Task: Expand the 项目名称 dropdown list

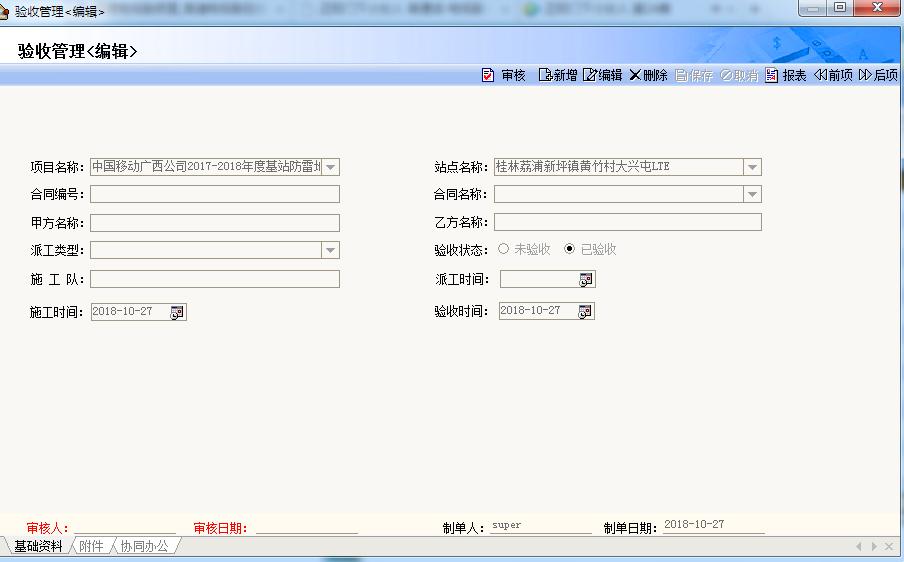Action: pyautogui.click(x=331, y=167)
